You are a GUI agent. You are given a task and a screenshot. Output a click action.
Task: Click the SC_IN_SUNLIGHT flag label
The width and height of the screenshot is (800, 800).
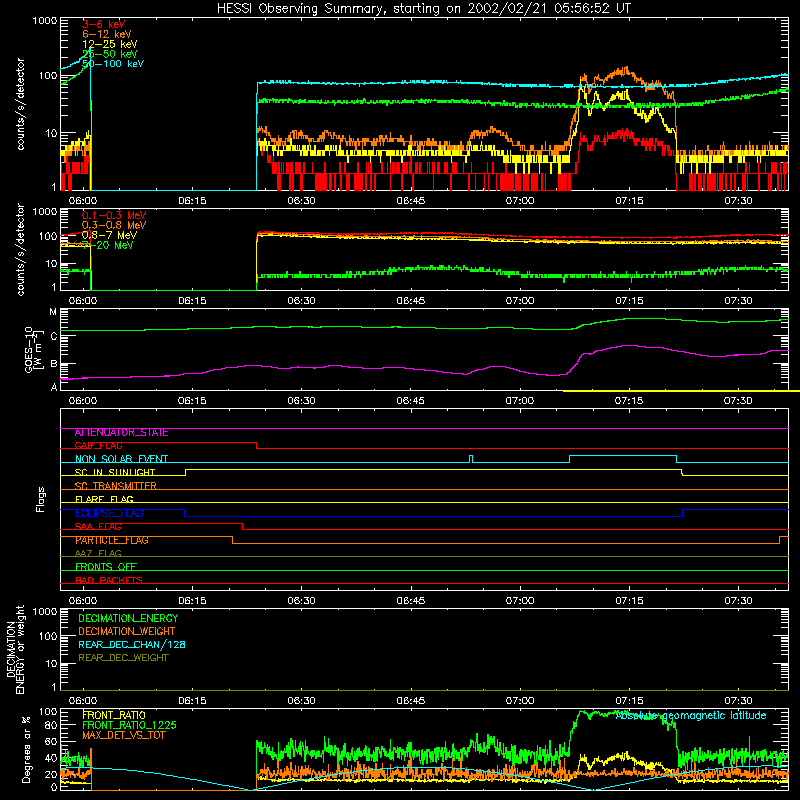(x=115, y=472)
